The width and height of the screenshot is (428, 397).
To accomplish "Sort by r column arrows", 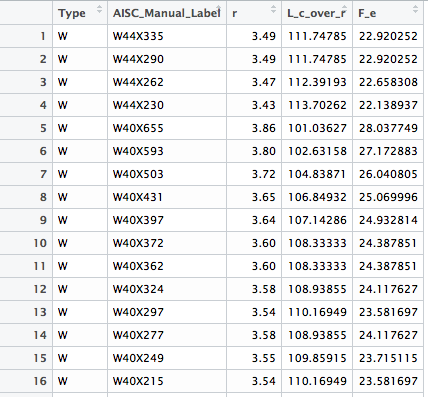I will pyautogui.click(x=273, y=10).
